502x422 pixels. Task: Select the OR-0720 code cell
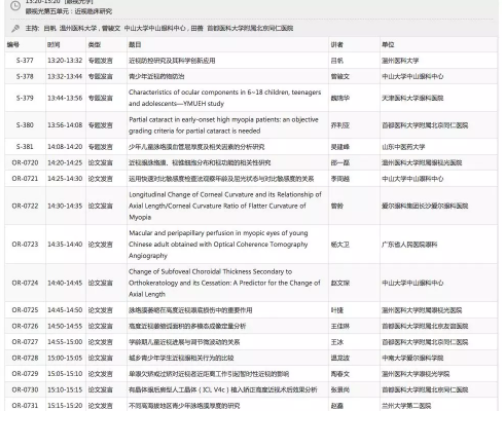[25, 163]
